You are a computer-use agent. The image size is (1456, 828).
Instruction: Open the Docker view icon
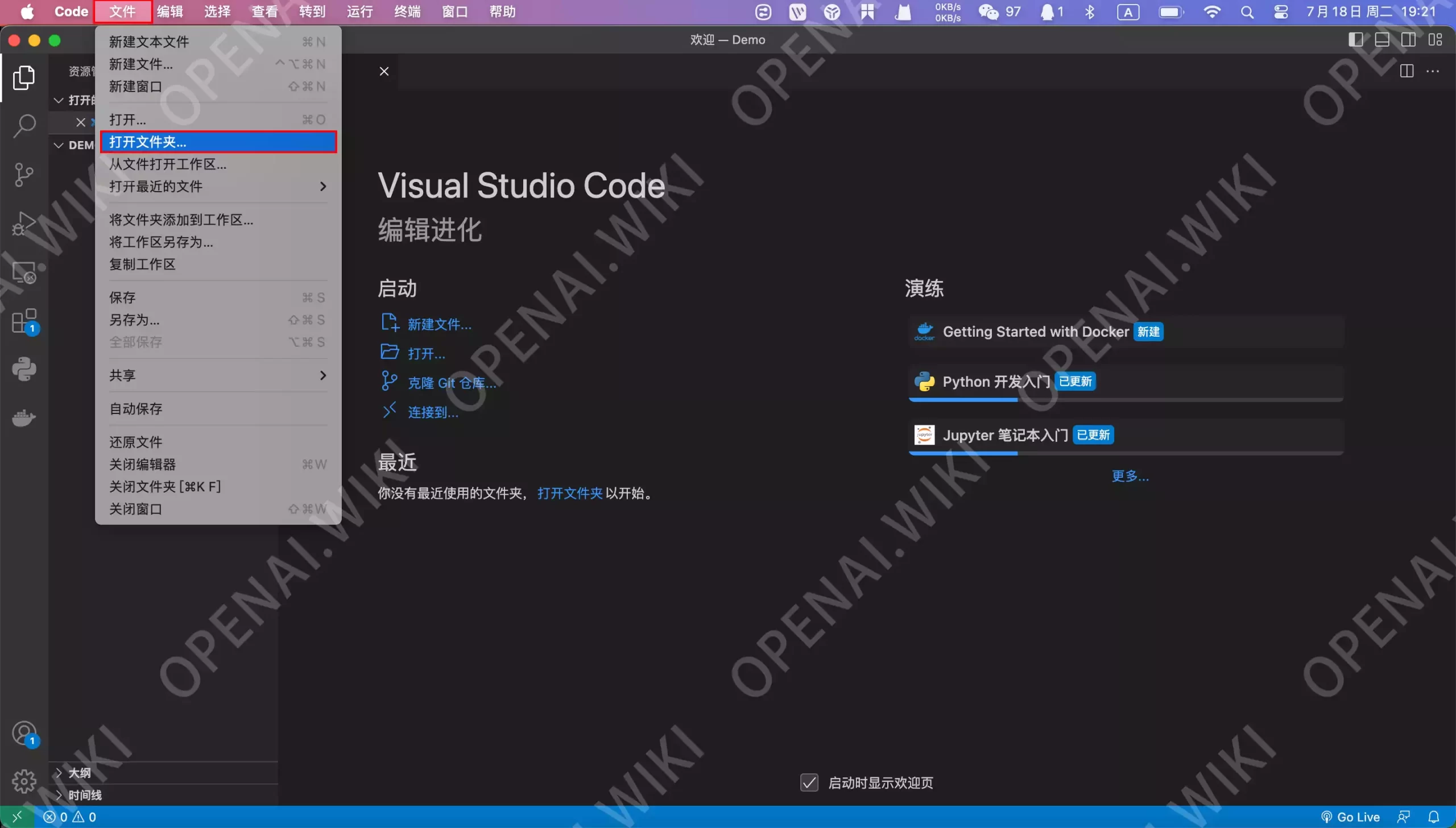coord(24,418)
